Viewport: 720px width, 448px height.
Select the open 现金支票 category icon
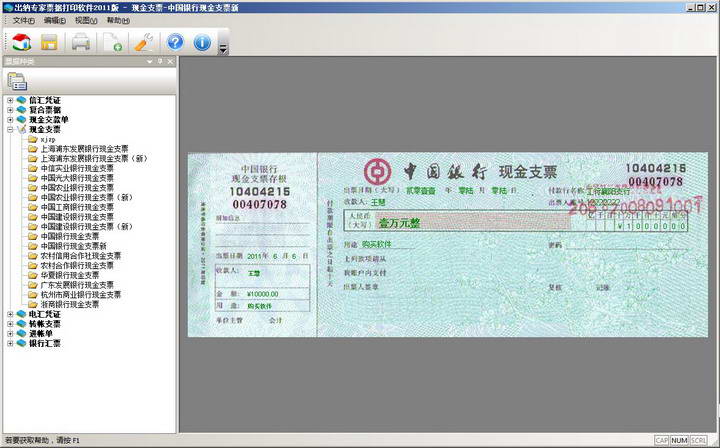(x=21, y=129)
